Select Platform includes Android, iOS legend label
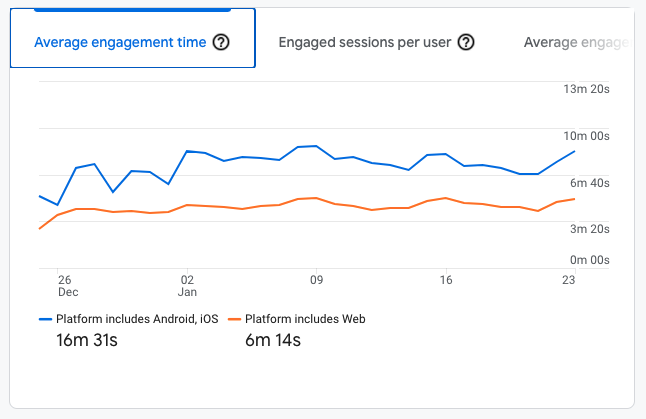Viewport: 646px width, 419px height. pos(137,319)
